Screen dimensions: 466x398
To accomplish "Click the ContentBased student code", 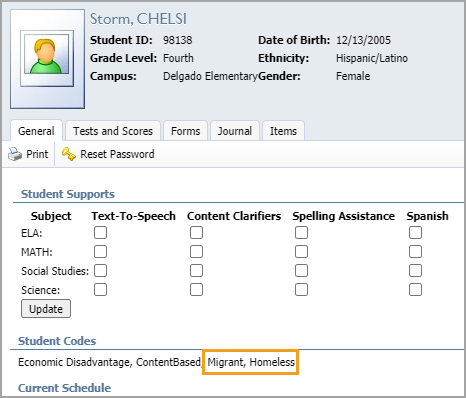I will (168, 362).
